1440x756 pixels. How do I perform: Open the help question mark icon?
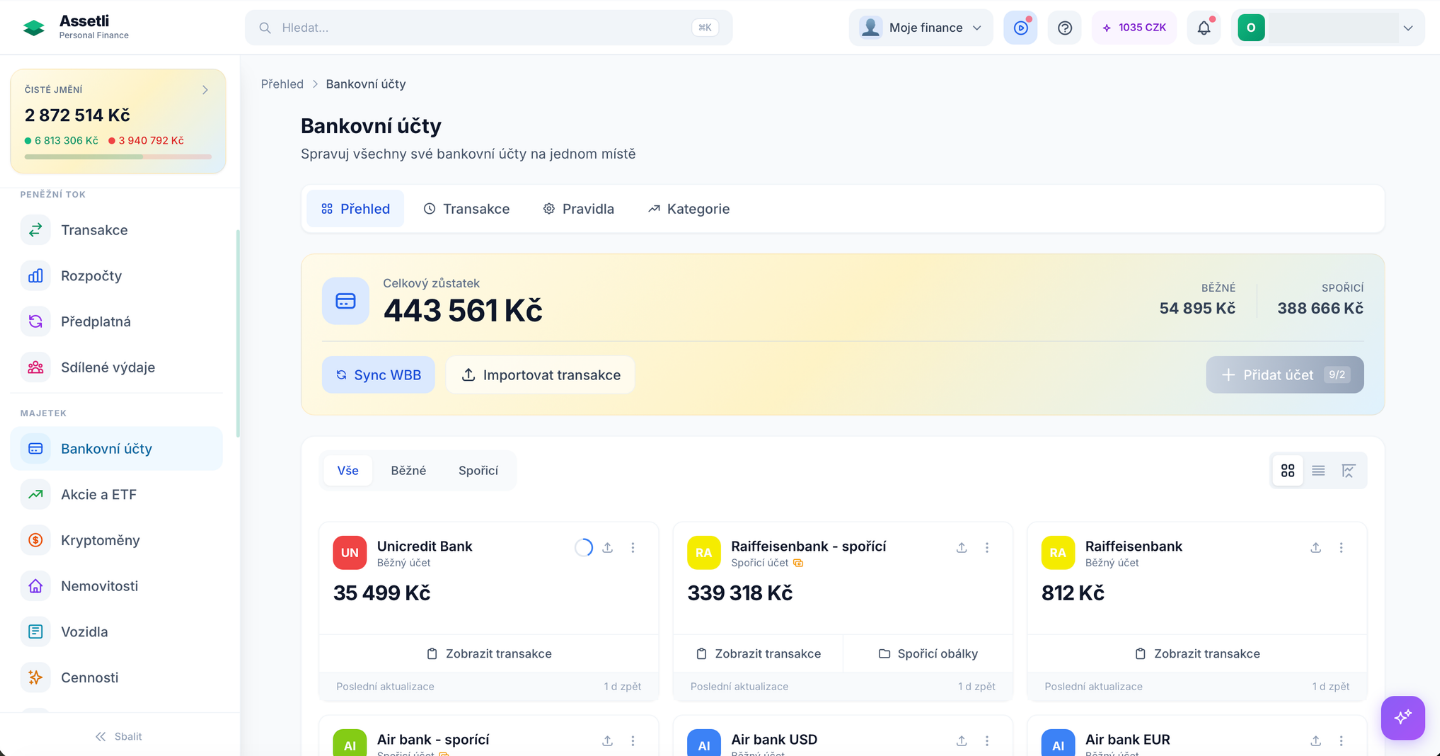tap(1065, 28)
